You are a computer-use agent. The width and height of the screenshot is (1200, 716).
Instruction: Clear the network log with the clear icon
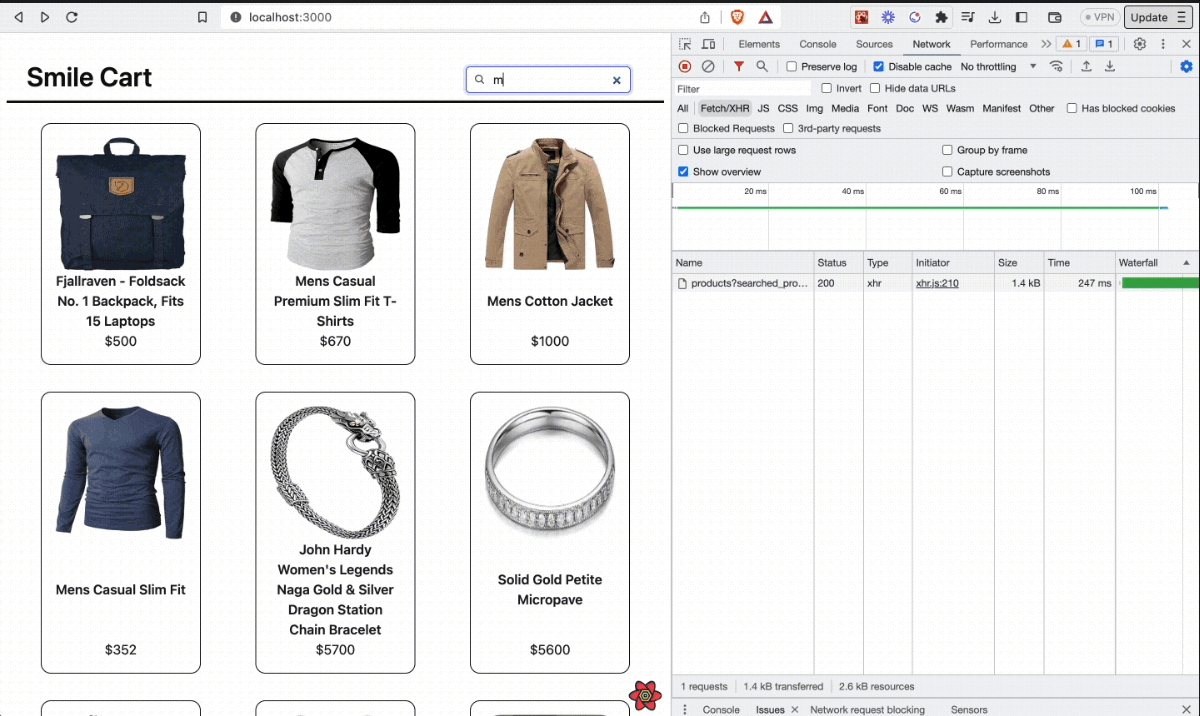click(709, 66)
